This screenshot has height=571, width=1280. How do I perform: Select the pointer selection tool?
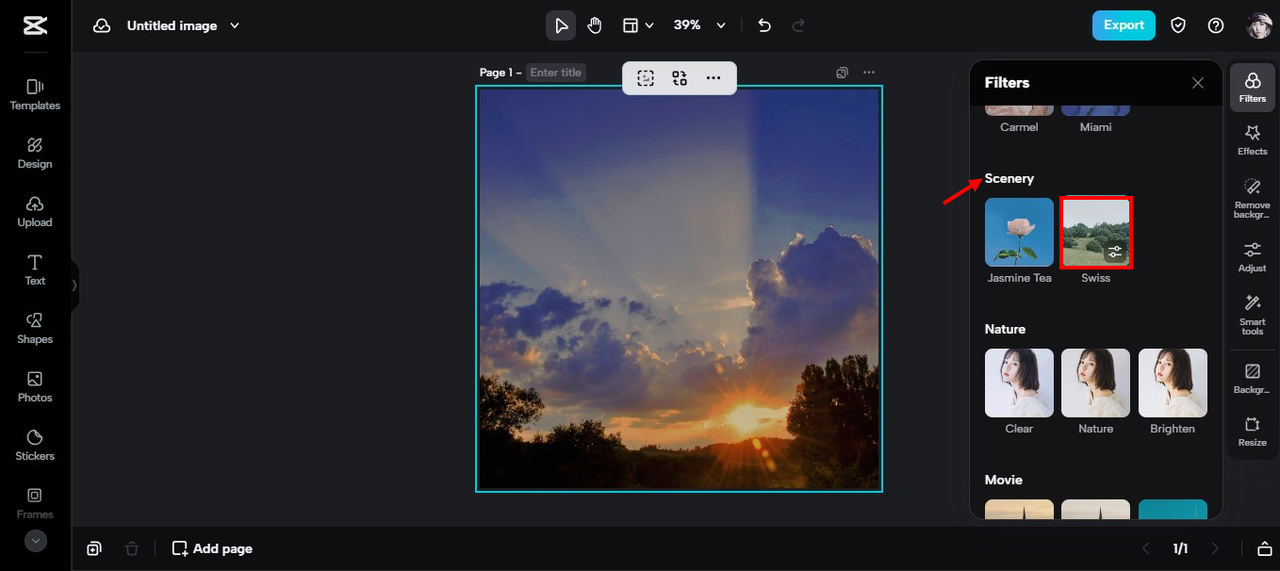click(561, 26)
